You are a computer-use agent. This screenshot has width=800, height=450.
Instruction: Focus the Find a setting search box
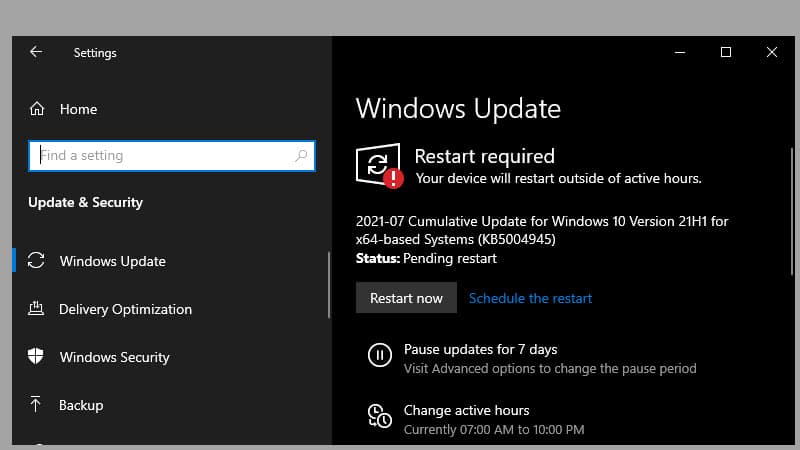[172, 156]
